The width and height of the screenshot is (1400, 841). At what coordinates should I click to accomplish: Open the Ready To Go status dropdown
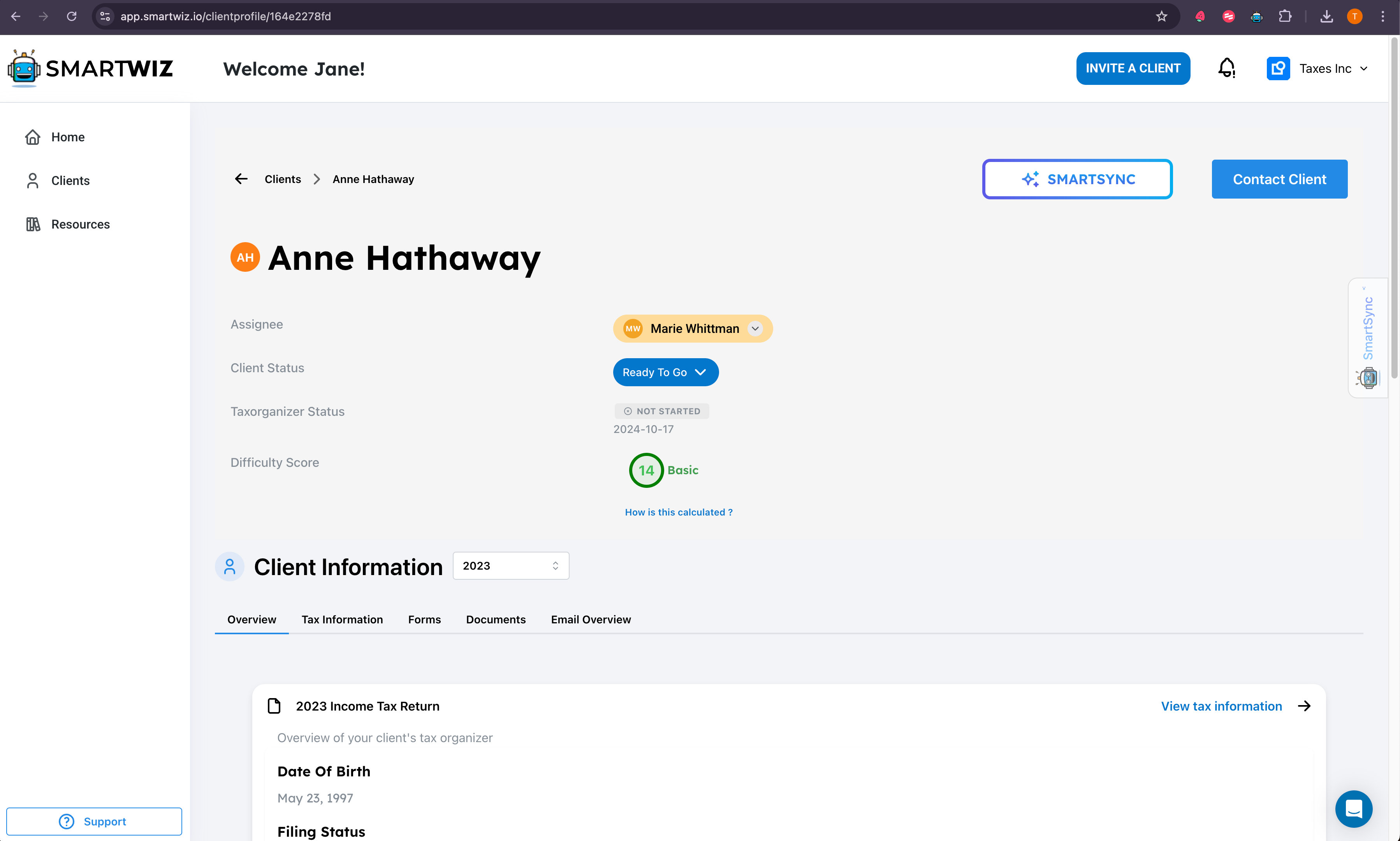point(665,372)
